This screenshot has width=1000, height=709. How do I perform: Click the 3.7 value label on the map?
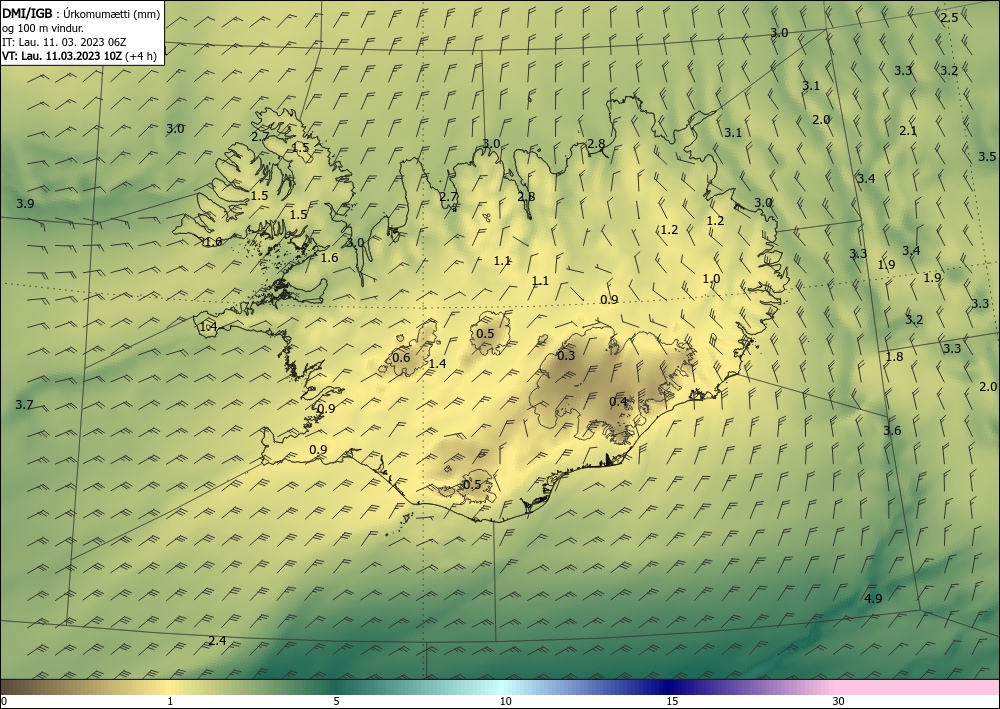(24, 405)
